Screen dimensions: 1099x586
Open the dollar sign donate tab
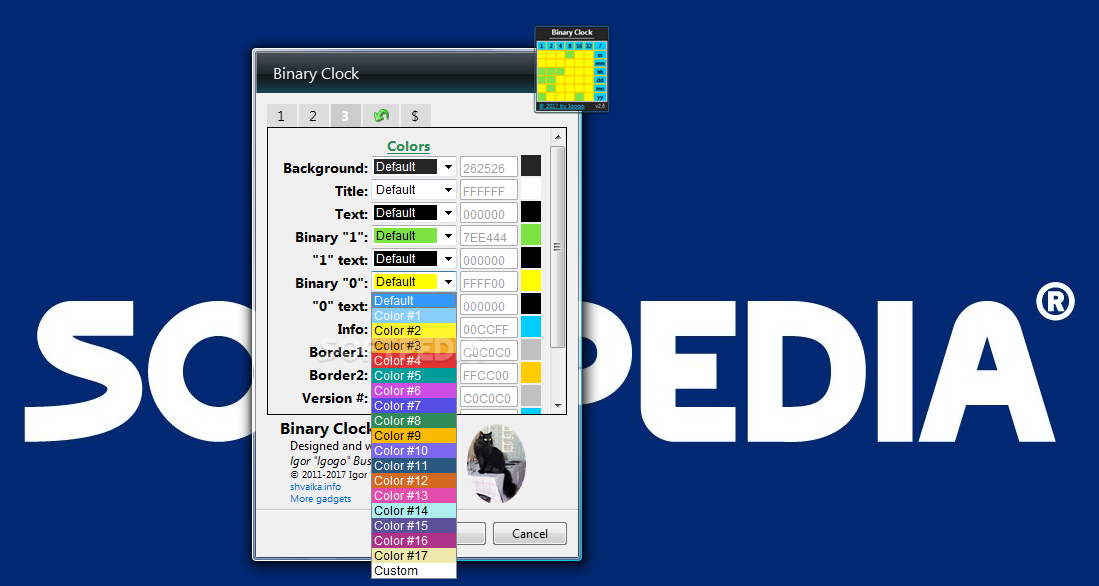click(415, 116)
